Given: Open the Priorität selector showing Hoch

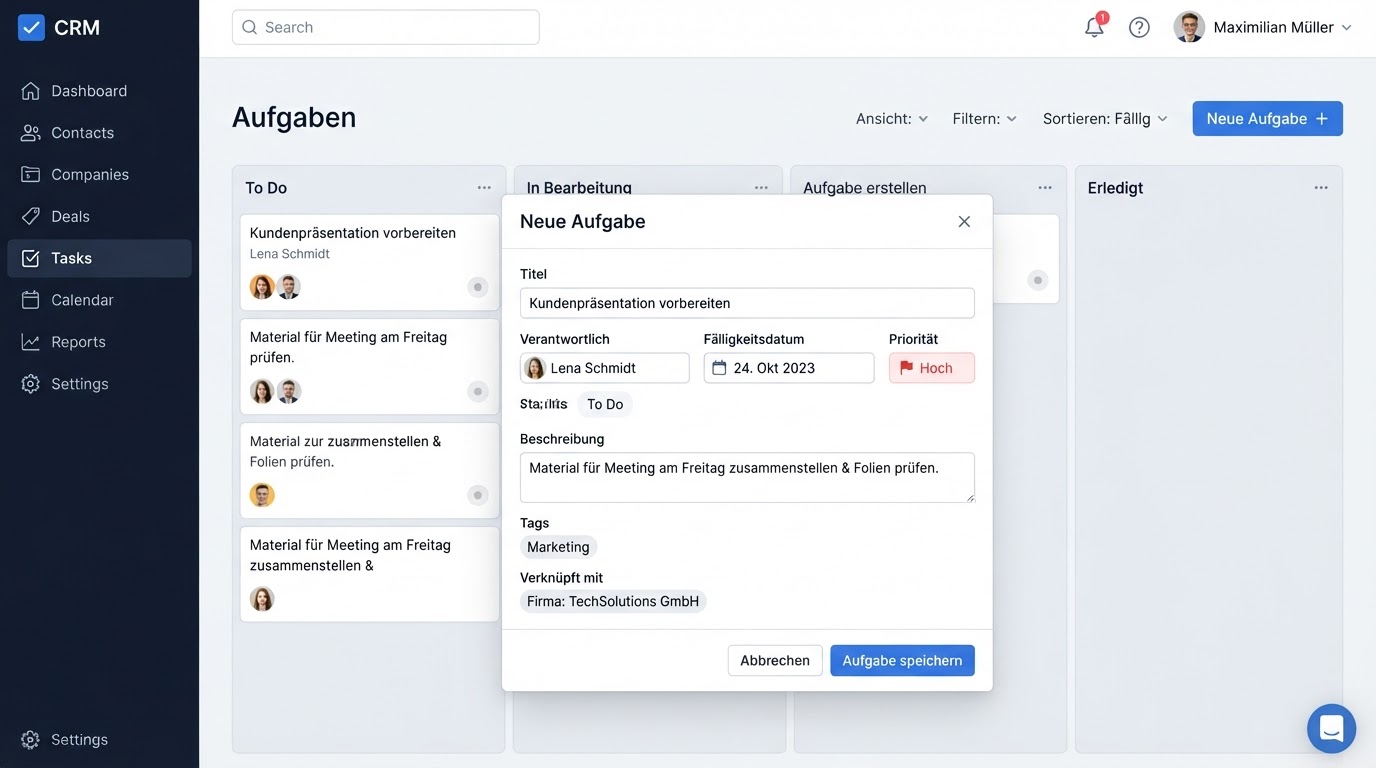Looking at the screenshot, I should (x=932, y=368).
